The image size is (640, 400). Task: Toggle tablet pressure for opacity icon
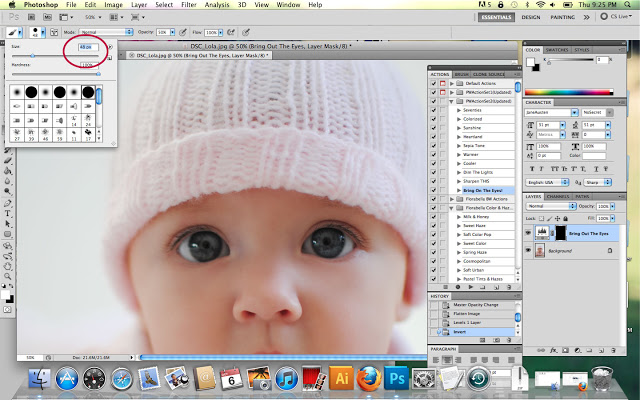pos(183,32)
